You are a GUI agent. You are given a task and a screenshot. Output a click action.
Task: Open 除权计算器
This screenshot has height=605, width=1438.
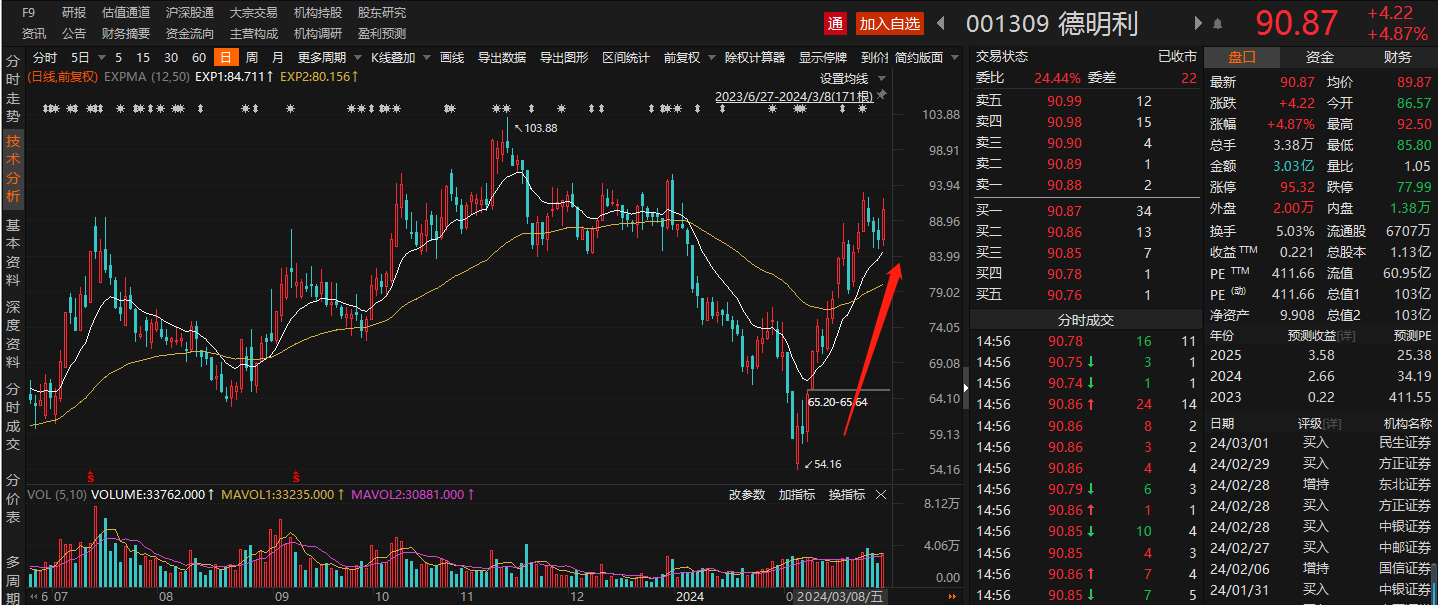coord(755,57)
